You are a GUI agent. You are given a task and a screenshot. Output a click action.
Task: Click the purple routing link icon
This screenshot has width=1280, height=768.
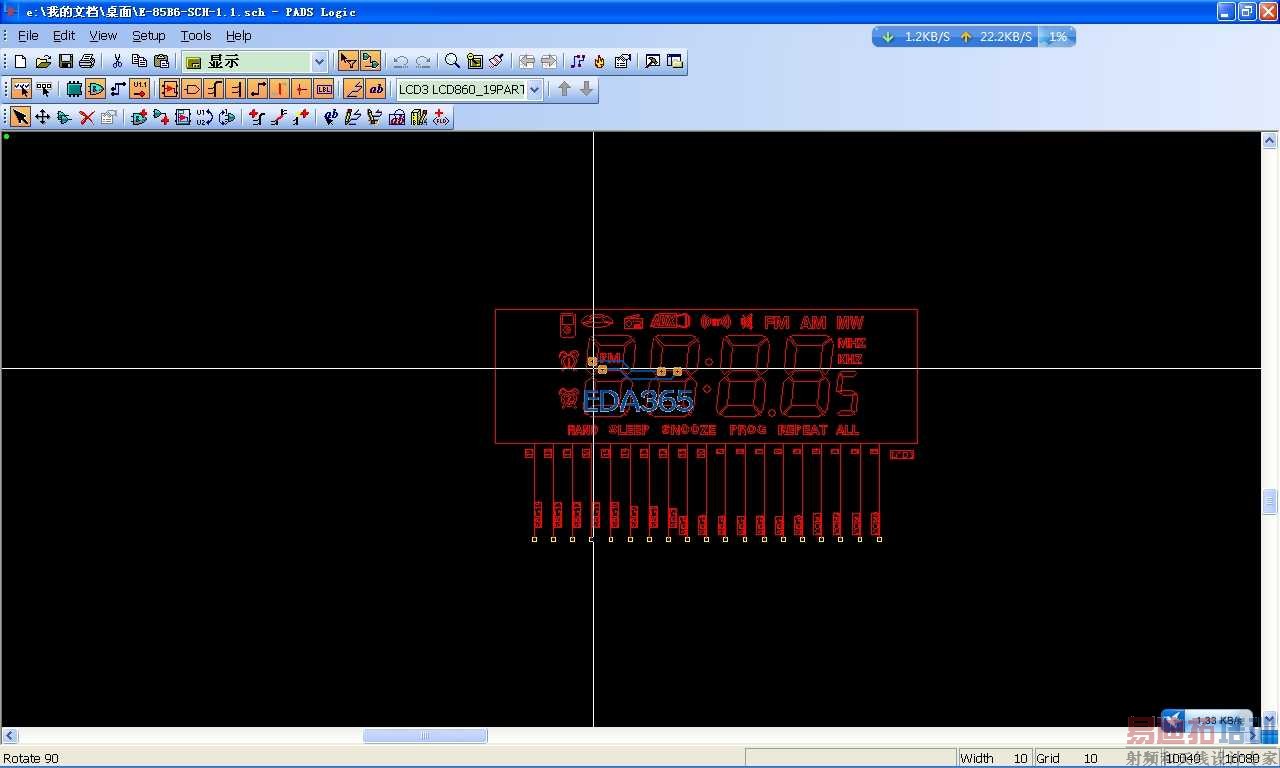578,61
